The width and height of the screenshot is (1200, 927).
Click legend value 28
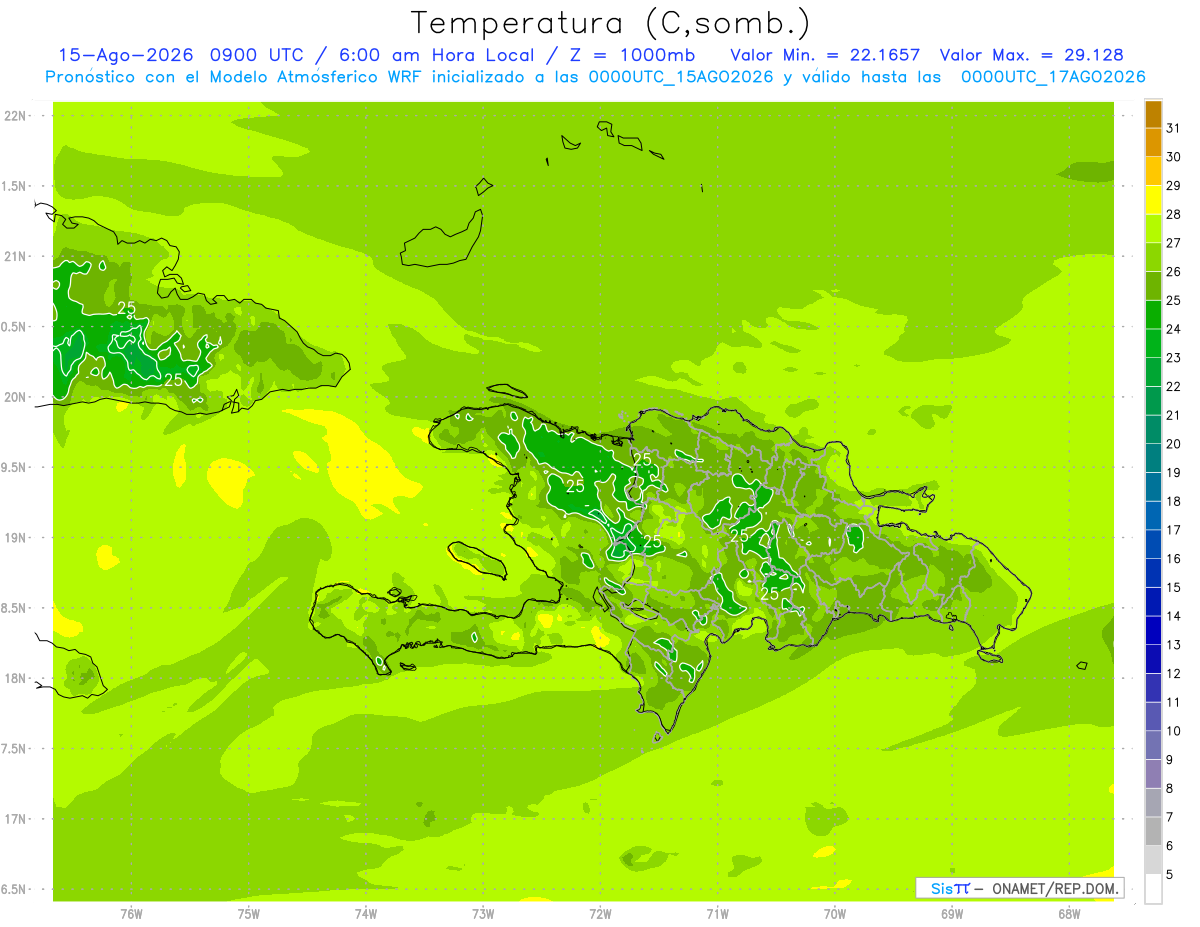[1173, 214]
